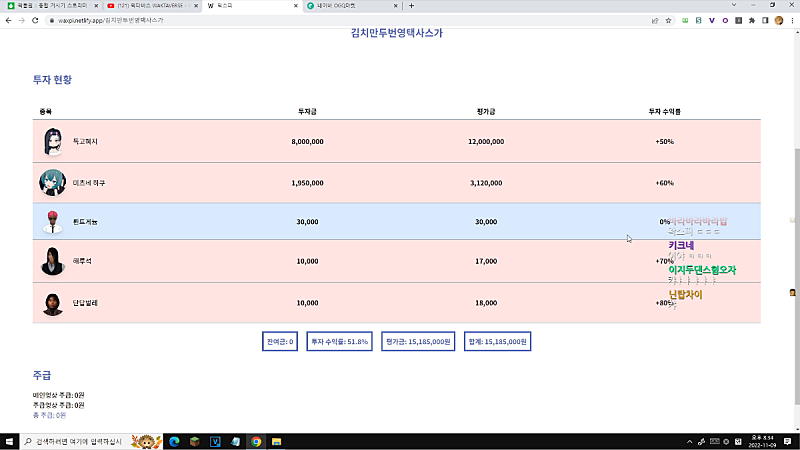Click the purple V extension icon

point(712,20)
